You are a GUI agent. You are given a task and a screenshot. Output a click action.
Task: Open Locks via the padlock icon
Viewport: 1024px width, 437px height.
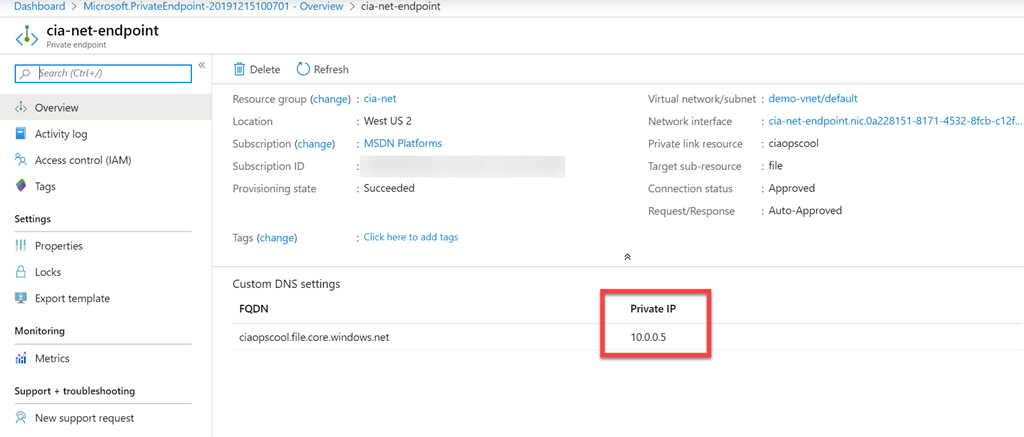coord(22,272)
